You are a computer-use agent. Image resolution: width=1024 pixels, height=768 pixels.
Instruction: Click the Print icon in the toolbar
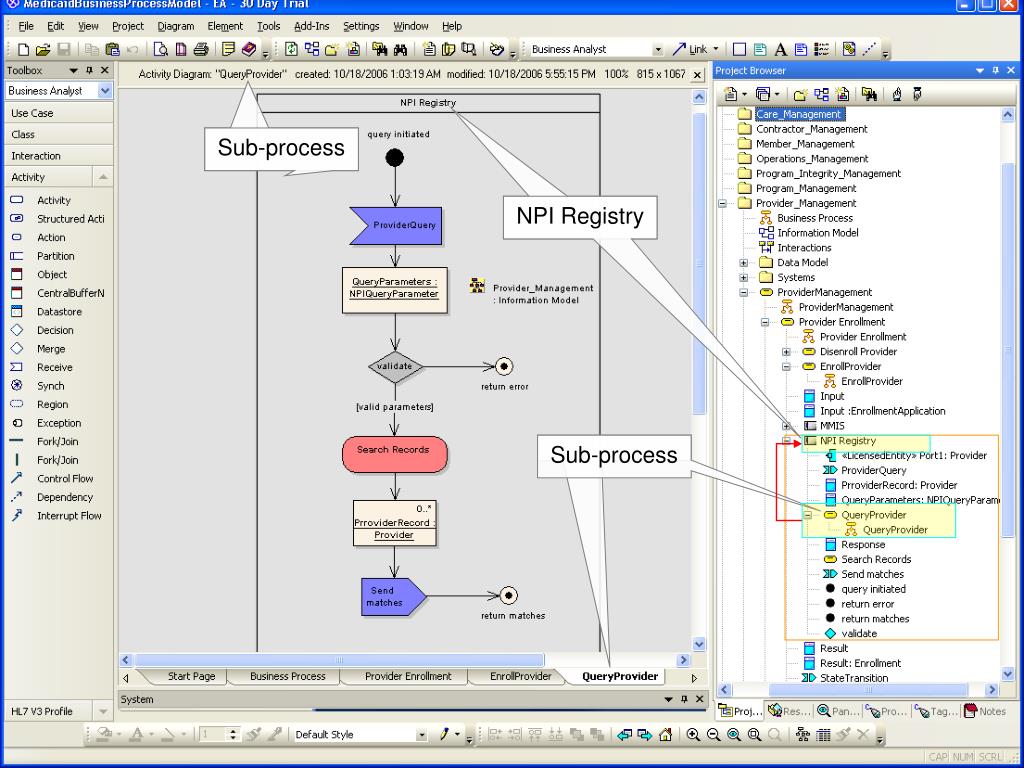(x=201, y=49)
